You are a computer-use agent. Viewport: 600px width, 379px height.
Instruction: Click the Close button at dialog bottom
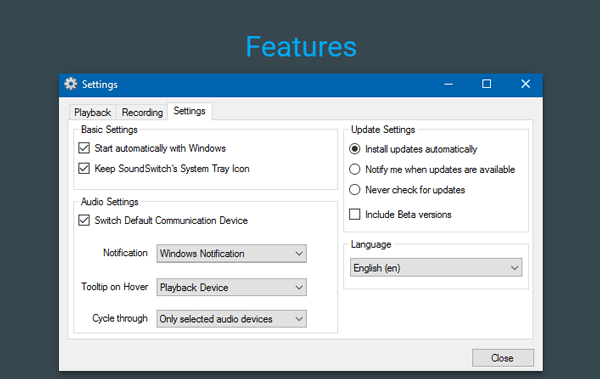click(x=503, y=358)
